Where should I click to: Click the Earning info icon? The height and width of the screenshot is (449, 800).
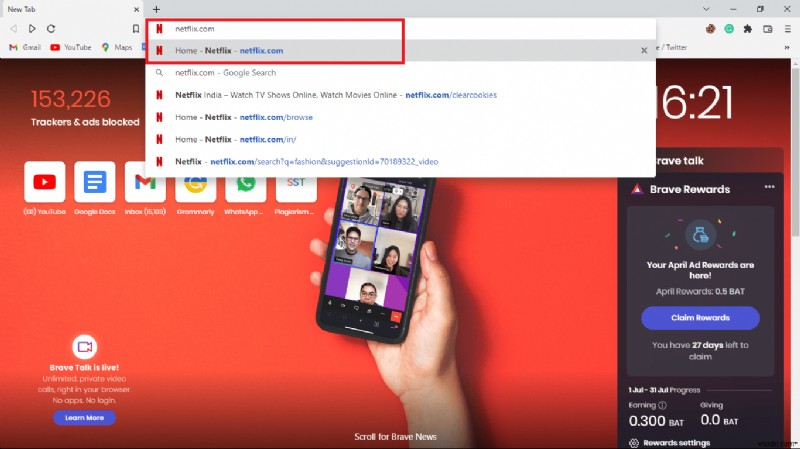pyautogui.click(x=662, y=405)
